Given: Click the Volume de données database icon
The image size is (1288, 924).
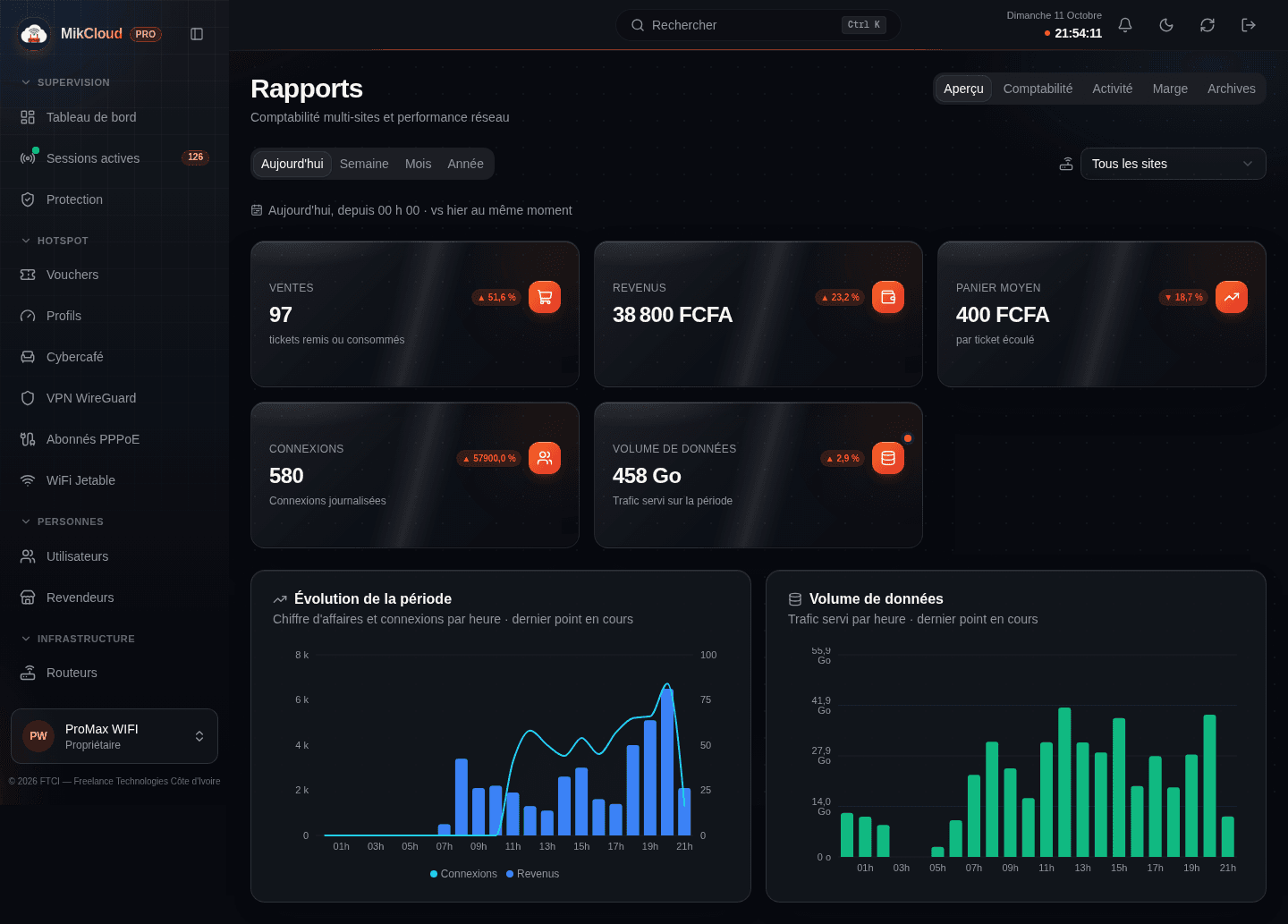Looking at the screenshot, I should pos(888,458).
